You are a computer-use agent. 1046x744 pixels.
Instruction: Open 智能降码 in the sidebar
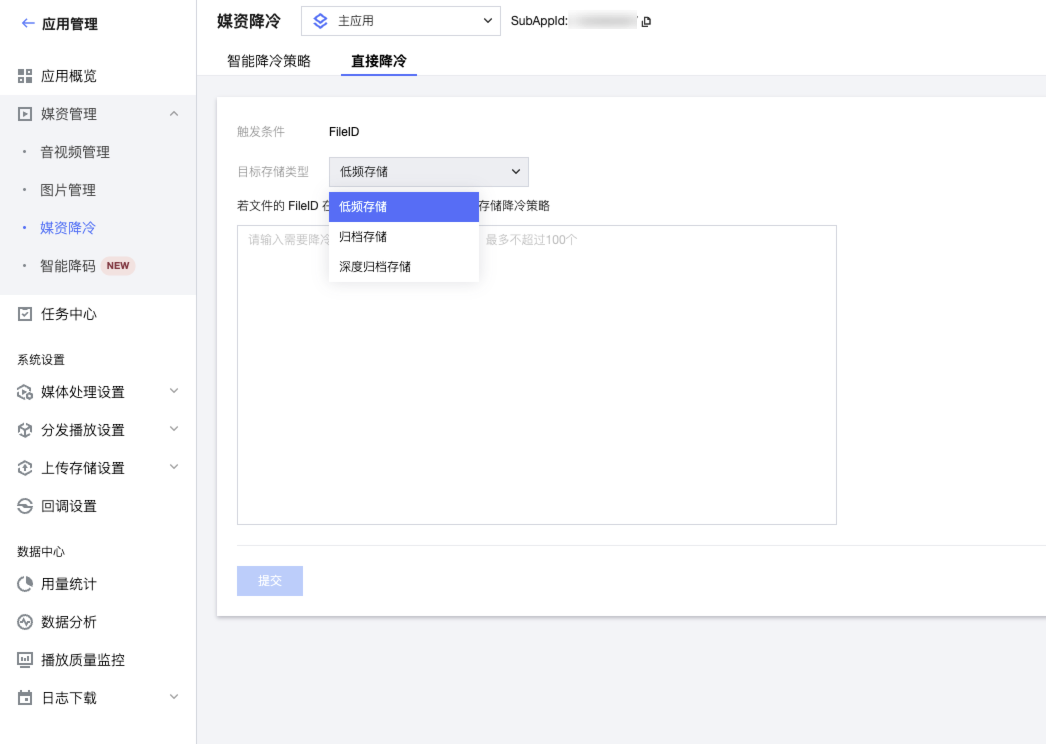click(68, 266)
